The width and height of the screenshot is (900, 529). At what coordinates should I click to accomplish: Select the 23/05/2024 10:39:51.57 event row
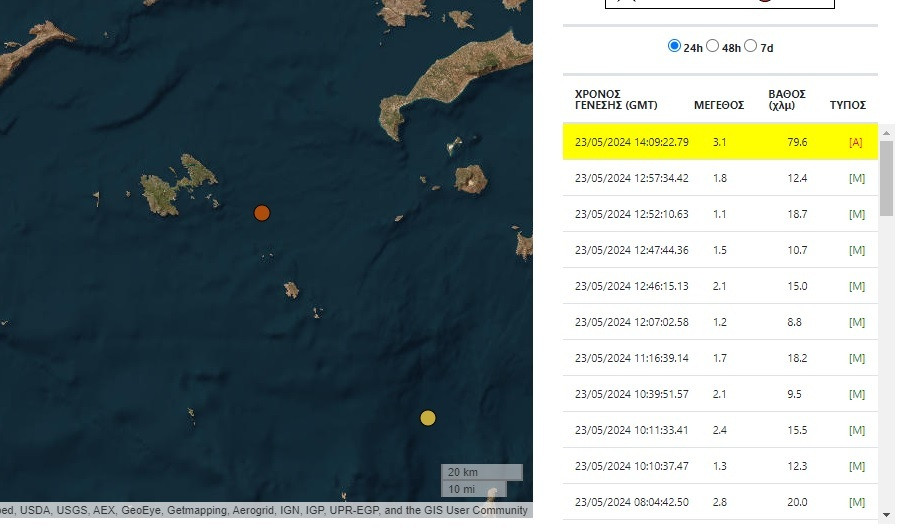(x=720, y=394)
